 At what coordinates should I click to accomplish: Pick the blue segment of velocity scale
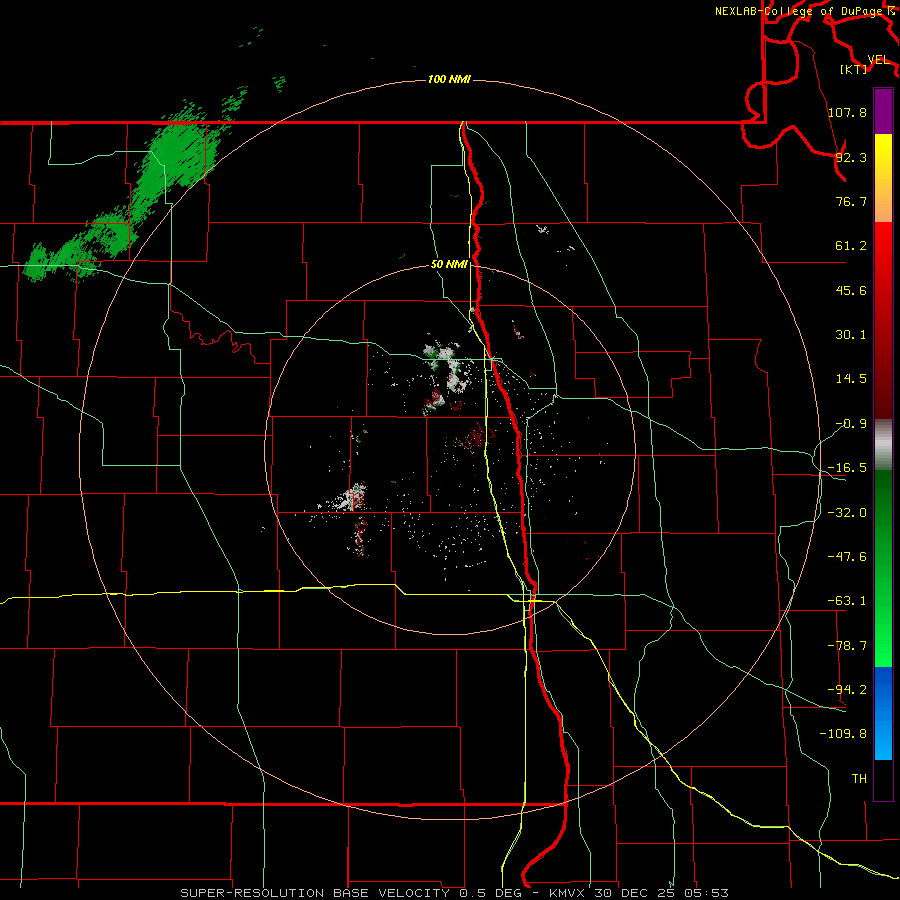[883, 713]
